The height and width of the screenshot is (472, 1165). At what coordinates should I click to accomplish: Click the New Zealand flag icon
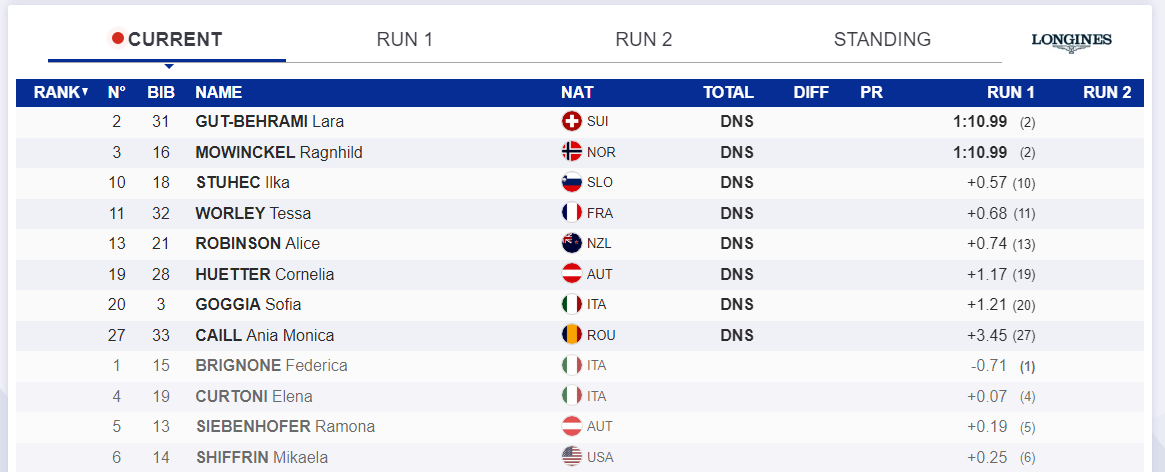pos(572,244)
